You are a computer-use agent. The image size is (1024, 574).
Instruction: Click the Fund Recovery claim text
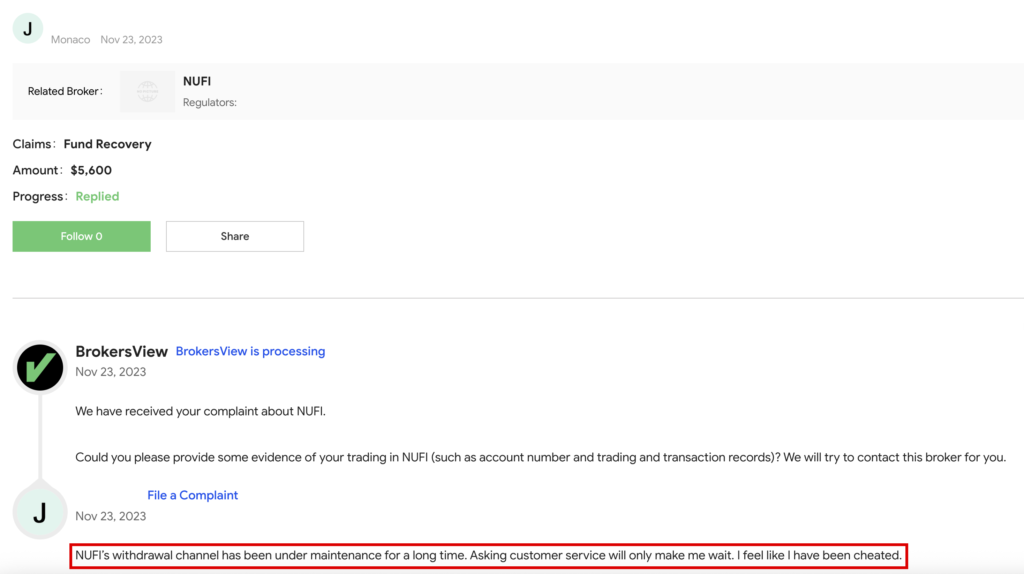point(107,144)
